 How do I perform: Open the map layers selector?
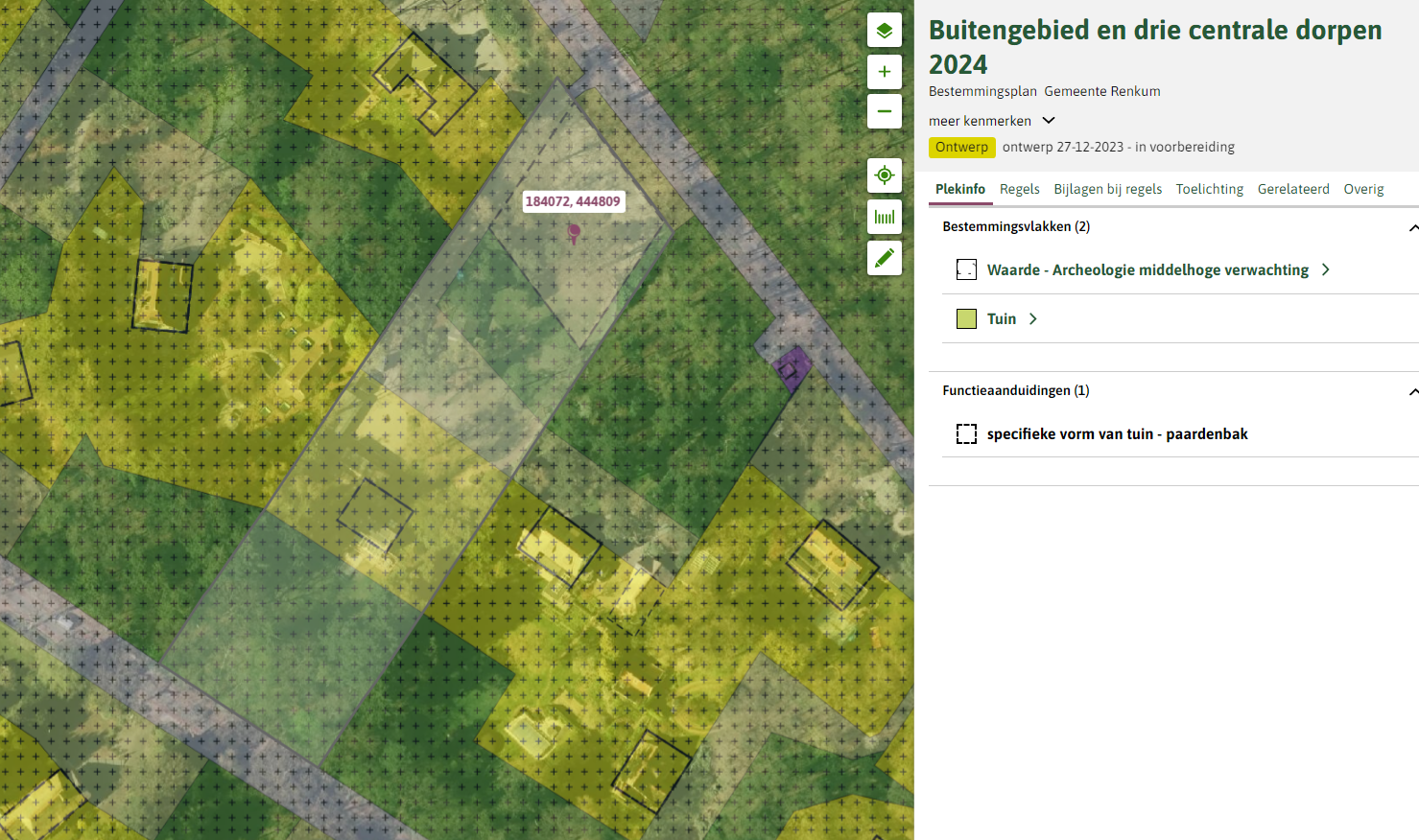point(884,31)
